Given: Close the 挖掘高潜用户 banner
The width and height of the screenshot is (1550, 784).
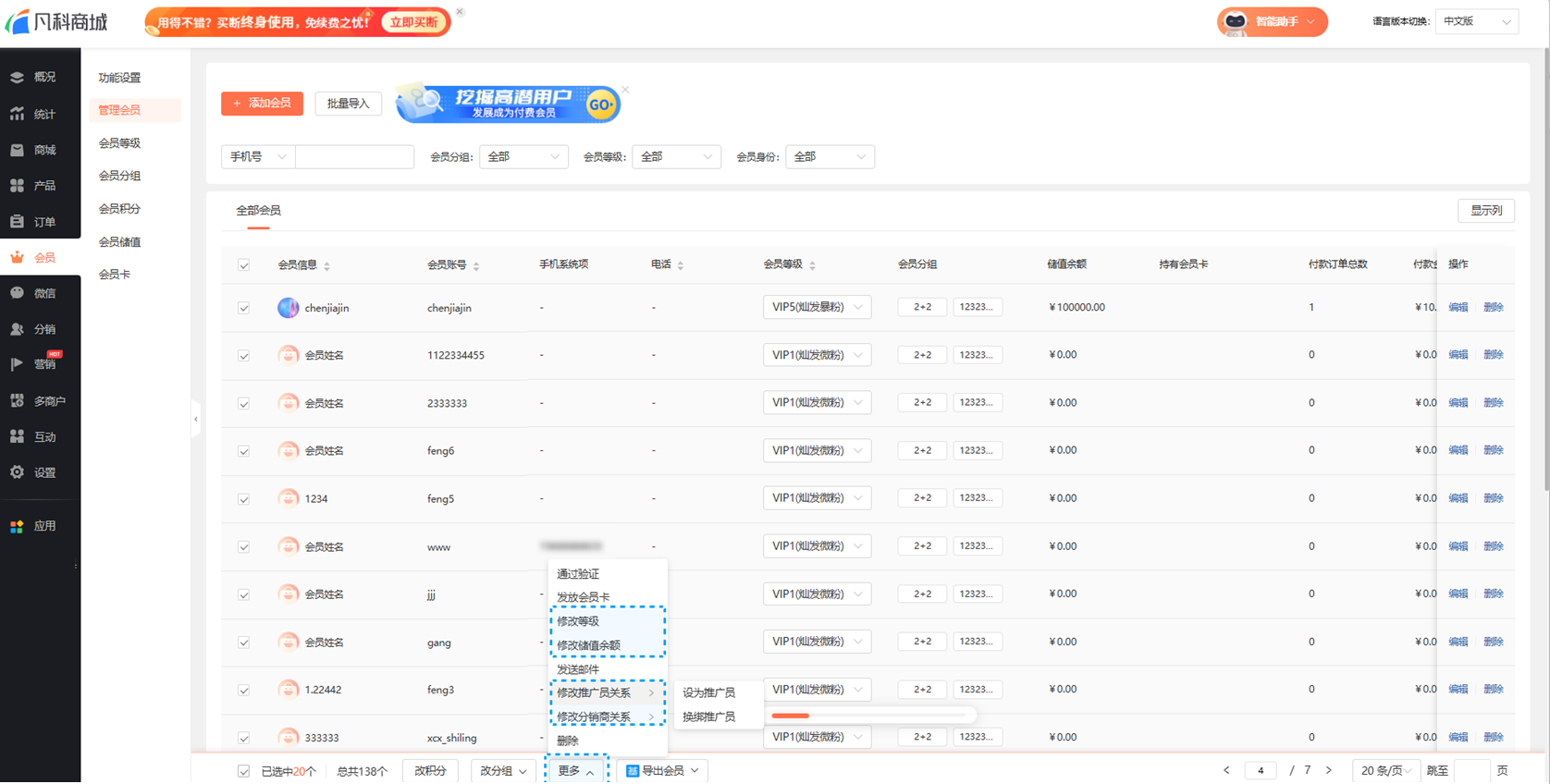Looking at the screenshot, I should click(x=625, y=90).
